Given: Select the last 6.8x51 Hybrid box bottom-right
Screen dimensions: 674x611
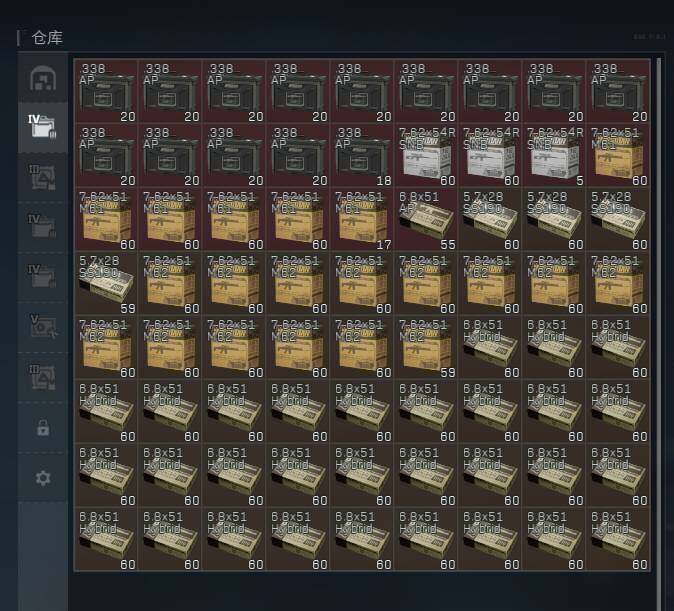Looking at the screenshot, I should (617, 539).
